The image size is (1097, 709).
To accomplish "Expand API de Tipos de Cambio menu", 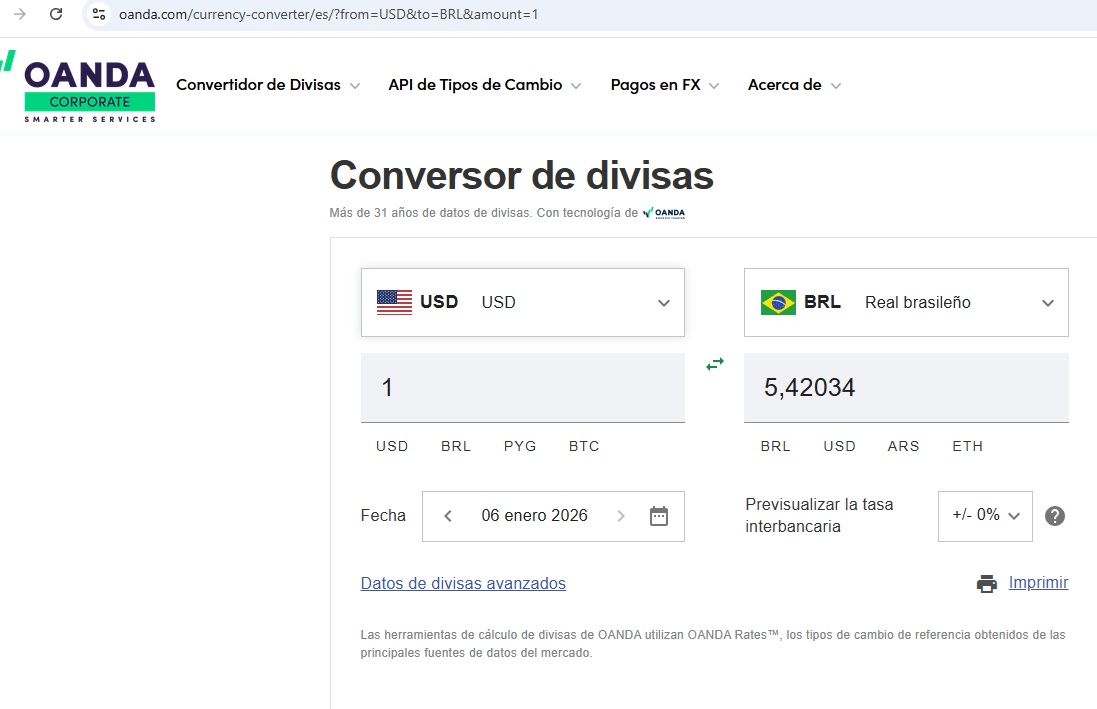I will point(484,85).
